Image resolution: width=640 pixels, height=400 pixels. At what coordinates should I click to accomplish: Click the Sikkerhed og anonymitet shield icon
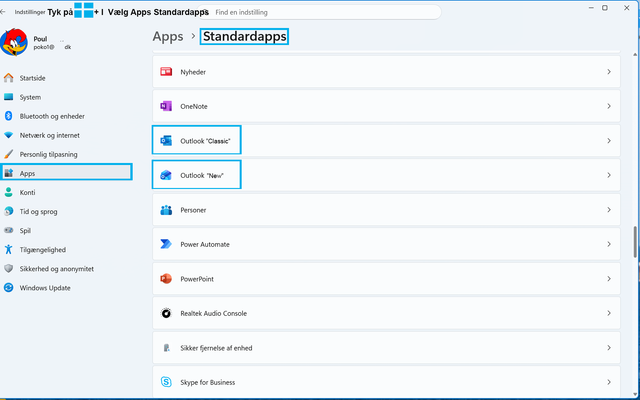coord(9,269)
